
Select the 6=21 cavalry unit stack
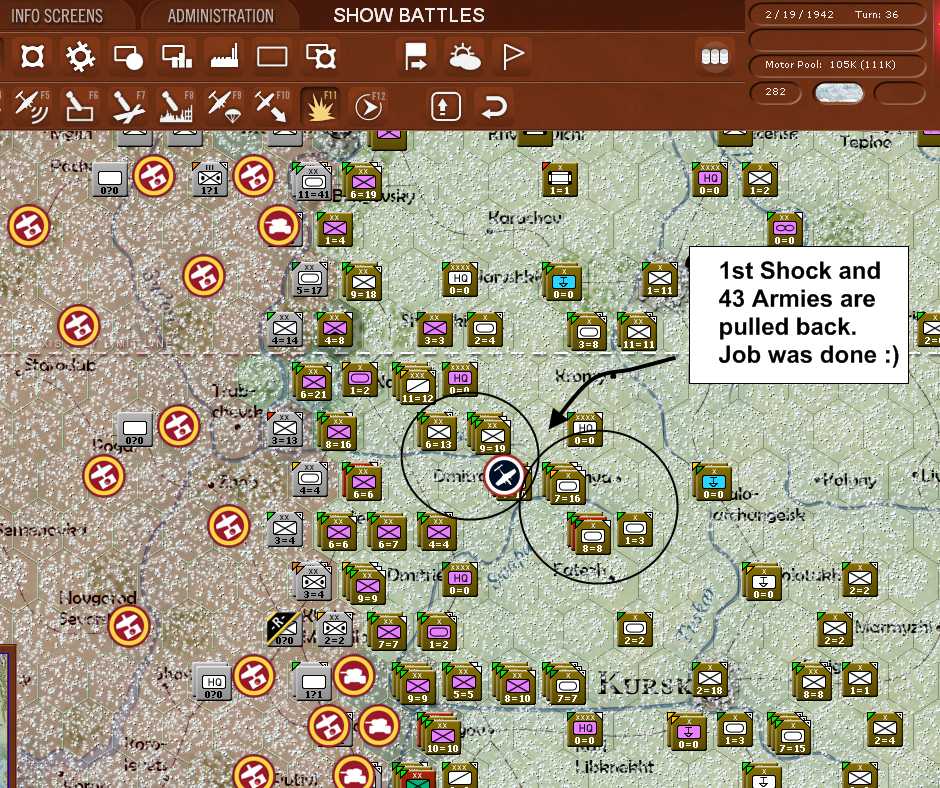[313, 383]
